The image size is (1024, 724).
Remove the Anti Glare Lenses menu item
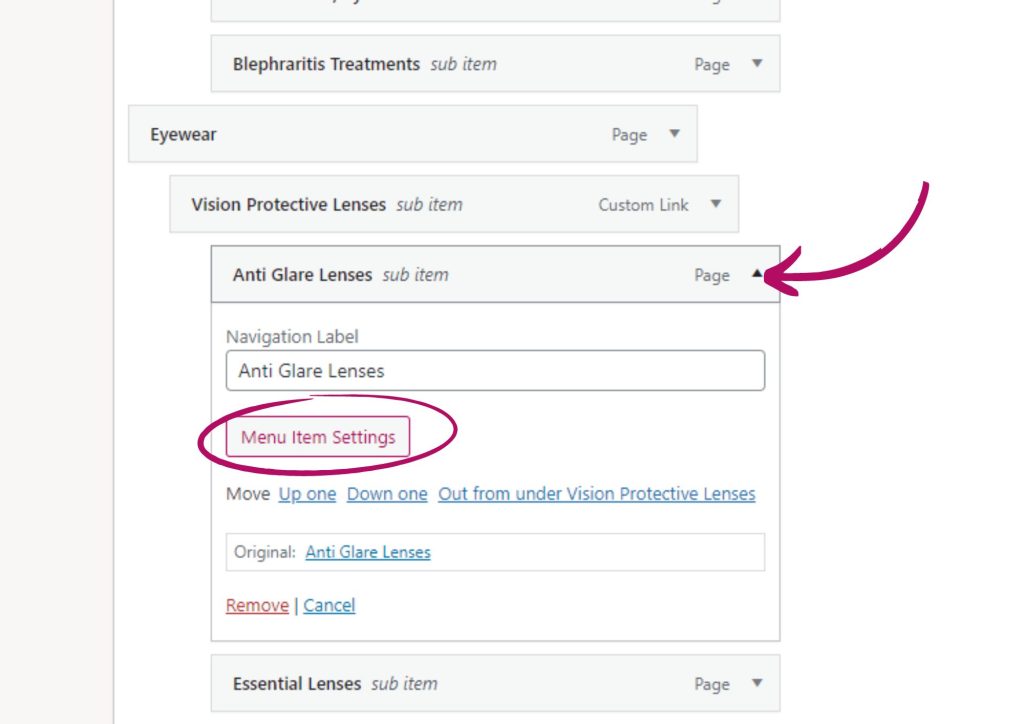click(257, 605)
